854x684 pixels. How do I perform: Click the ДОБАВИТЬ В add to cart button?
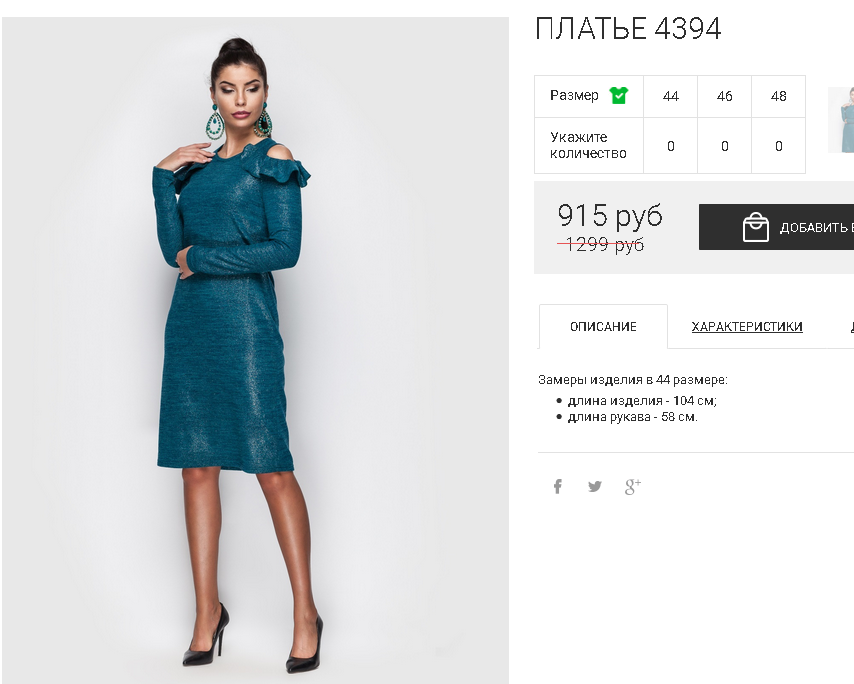pos(777,227)
